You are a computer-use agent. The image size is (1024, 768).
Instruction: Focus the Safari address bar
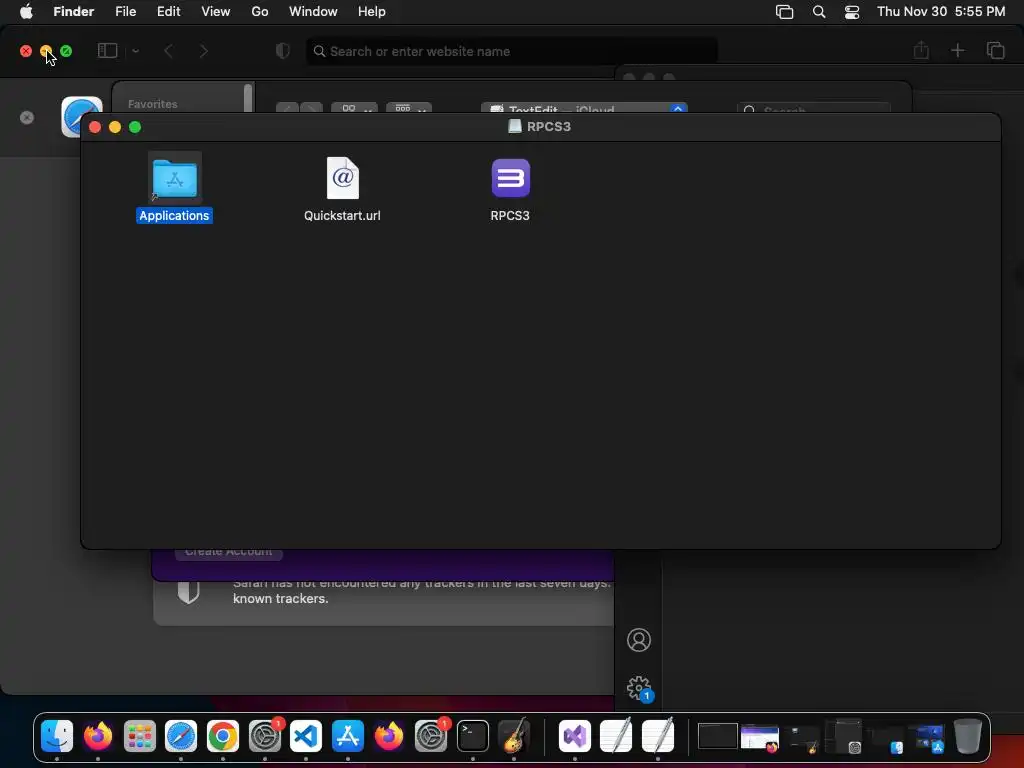pyautogui.click(x=511, y=51)
